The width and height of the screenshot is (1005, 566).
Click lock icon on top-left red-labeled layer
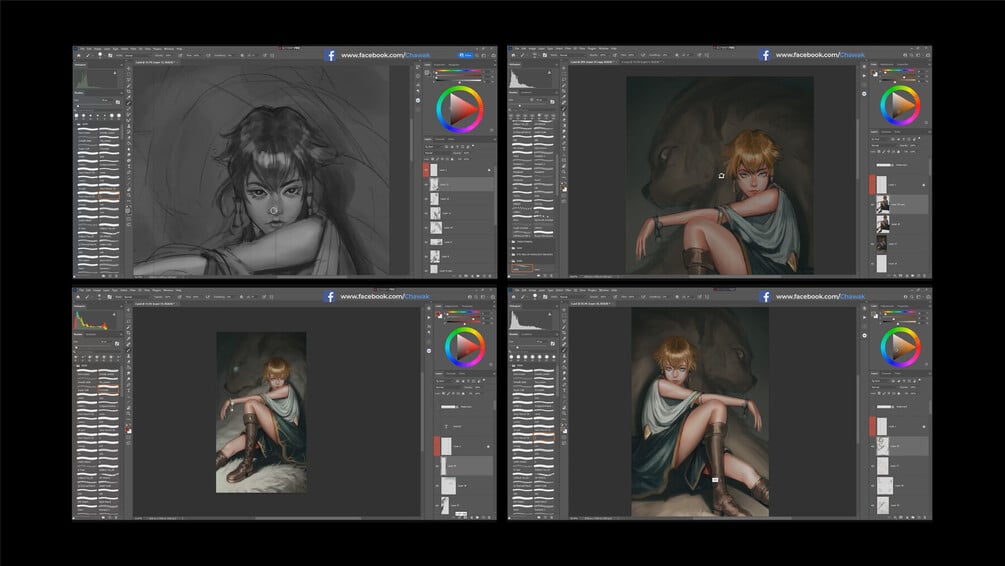[x=490, y=171]
